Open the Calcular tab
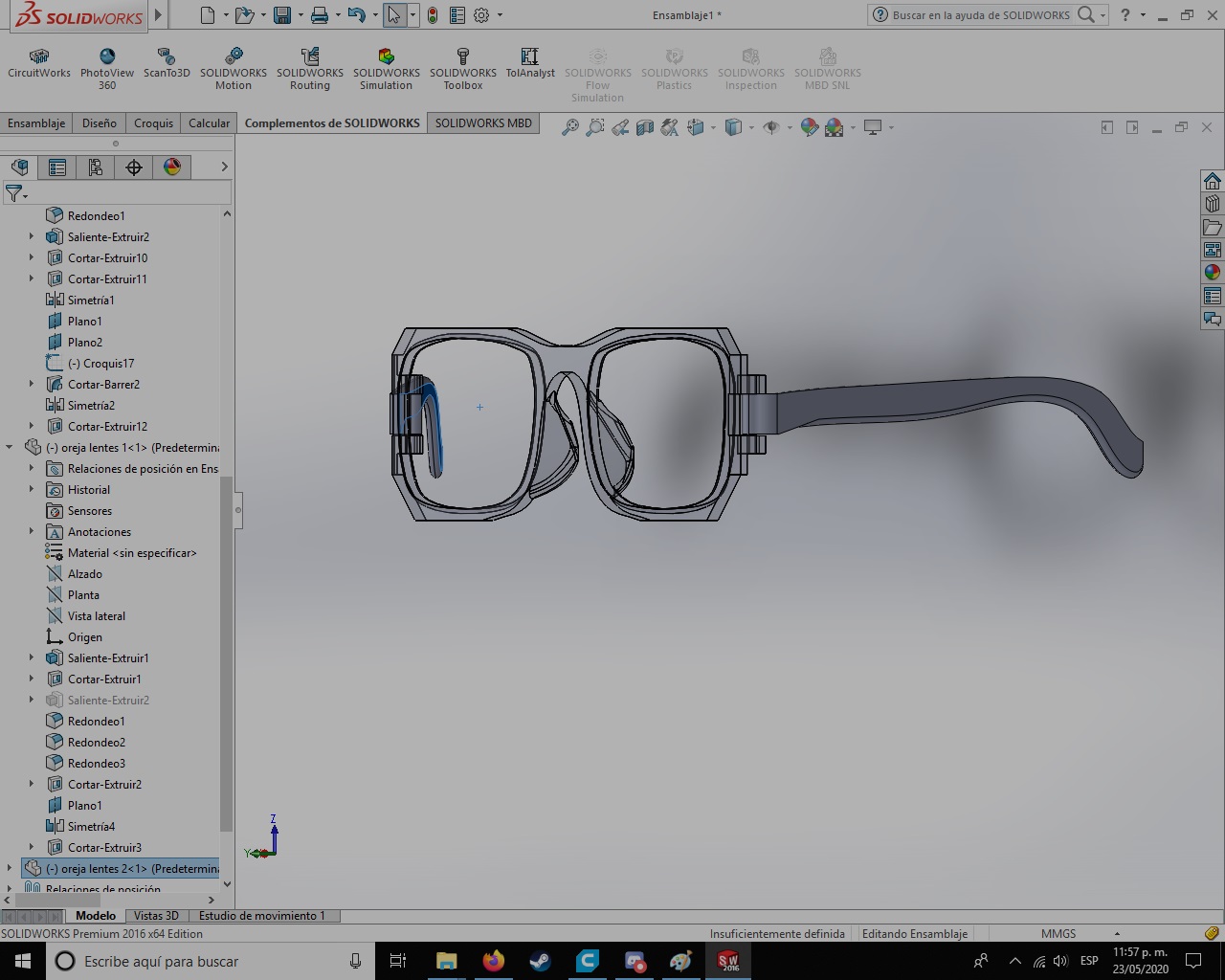1225x980 pixels. coord(210,123)
